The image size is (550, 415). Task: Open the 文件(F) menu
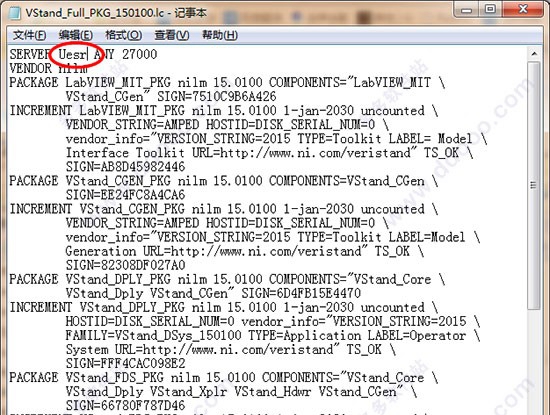pyautogui.click(x=29, y=35)
